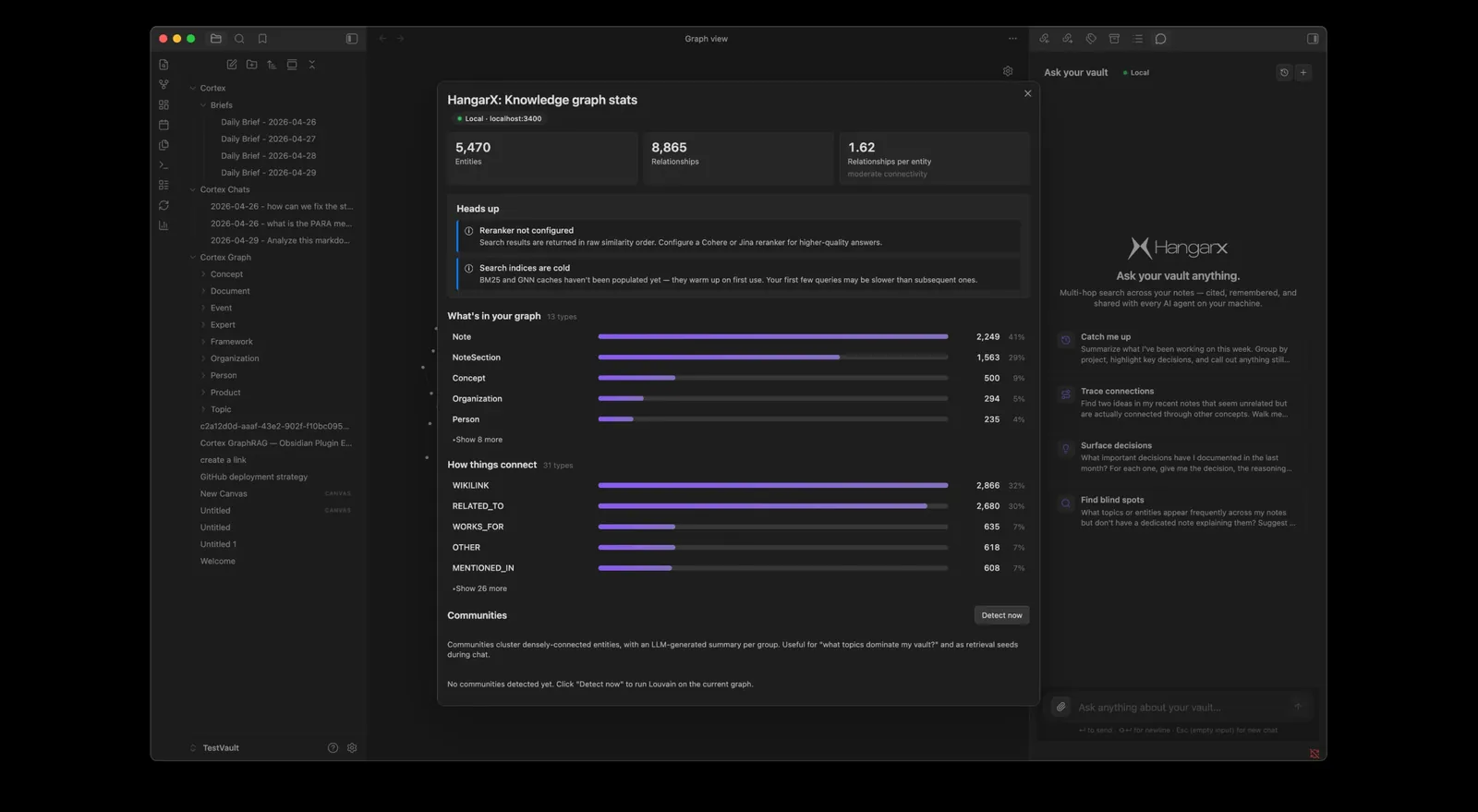Collapse the Briefs folder
Screen dimensions: 1478x812
pyautogui.click(x=203, y=105)
